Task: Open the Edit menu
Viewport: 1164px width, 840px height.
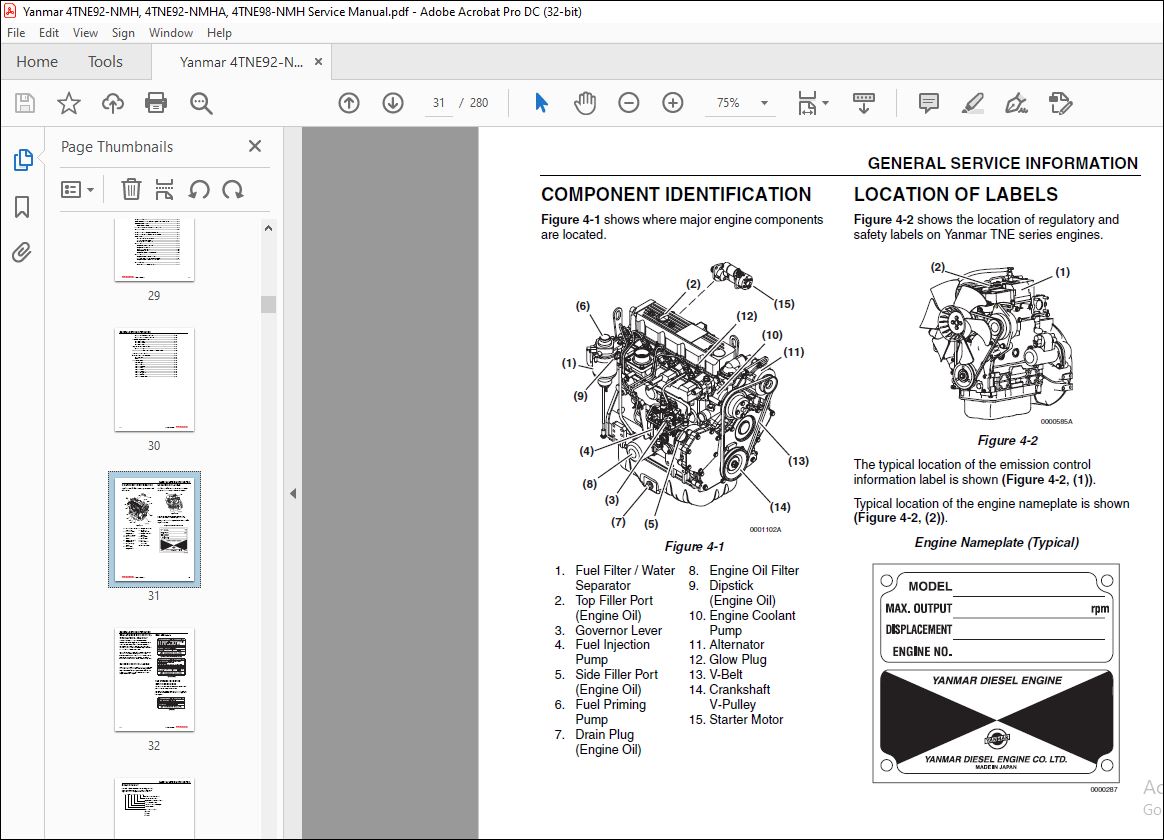Action: (x=48, y=33)
